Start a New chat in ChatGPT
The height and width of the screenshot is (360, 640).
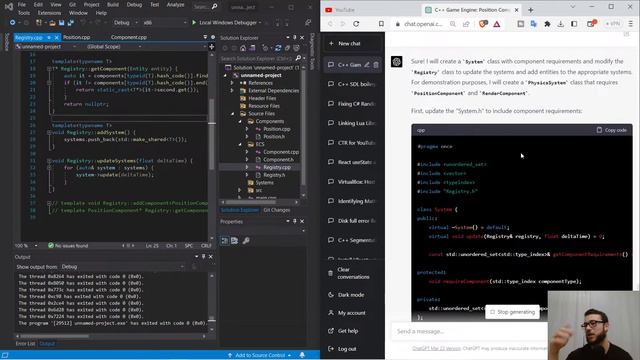353,44
